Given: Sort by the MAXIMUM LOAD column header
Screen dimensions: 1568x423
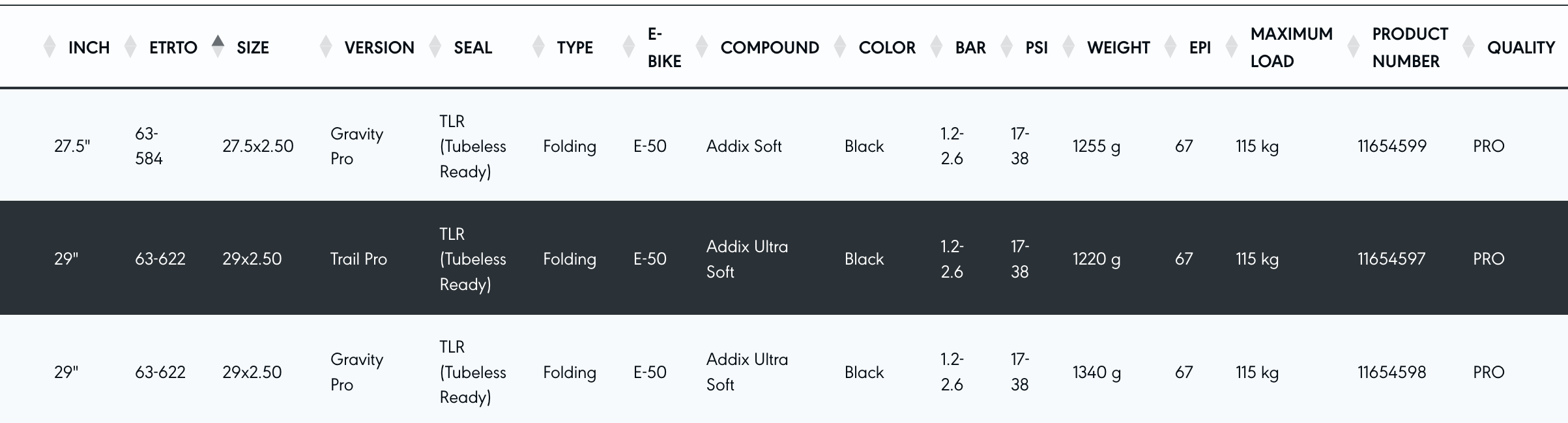Looking at the screenshot, I should point(1291,47).
